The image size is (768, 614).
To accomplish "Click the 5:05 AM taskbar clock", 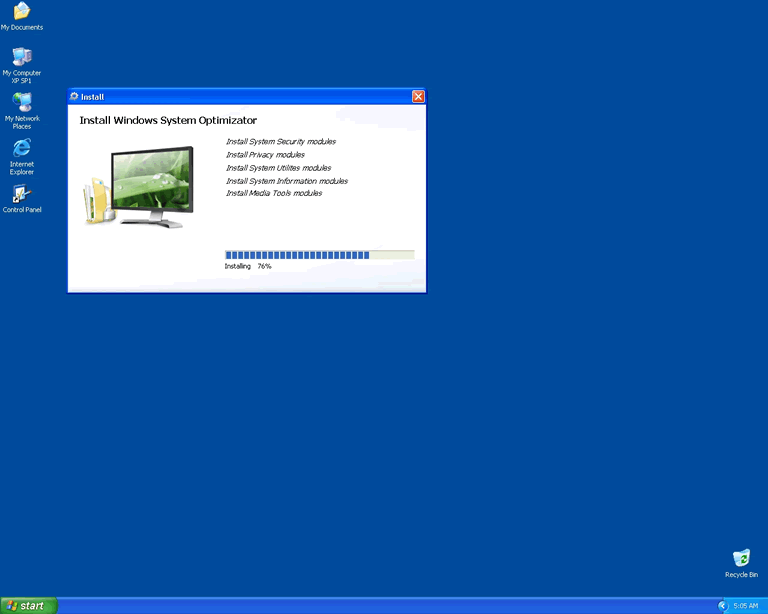I will coord(746,606).
